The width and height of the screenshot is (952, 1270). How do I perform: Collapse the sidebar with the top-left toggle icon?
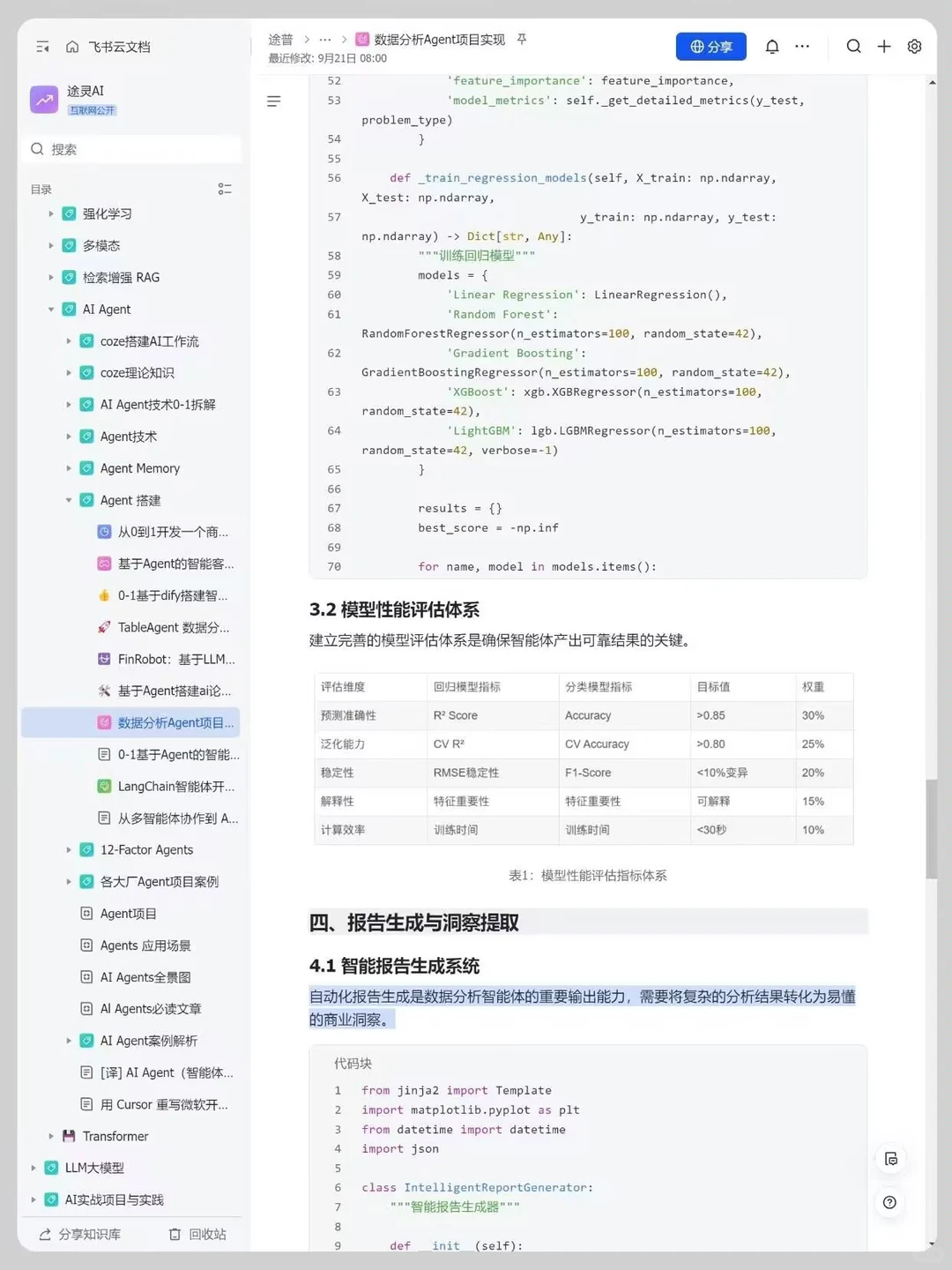coord(42,47)
